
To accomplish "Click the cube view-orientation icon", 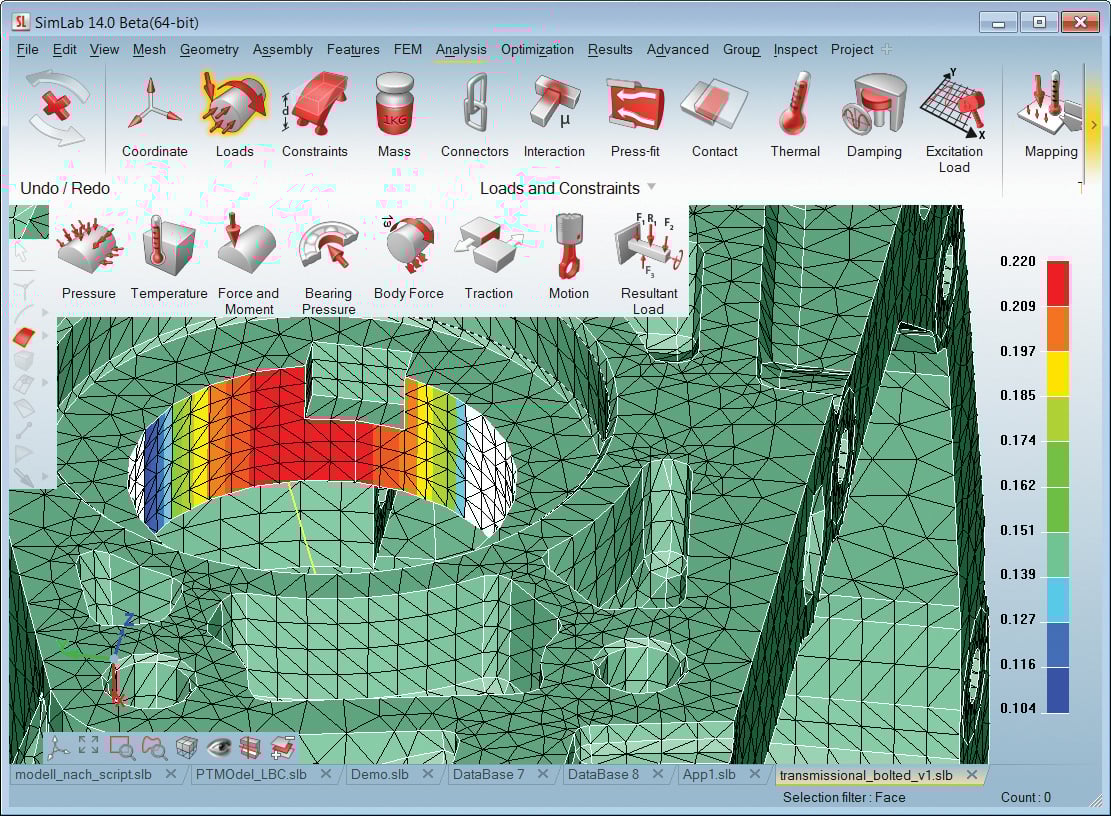I will point(186,747).
